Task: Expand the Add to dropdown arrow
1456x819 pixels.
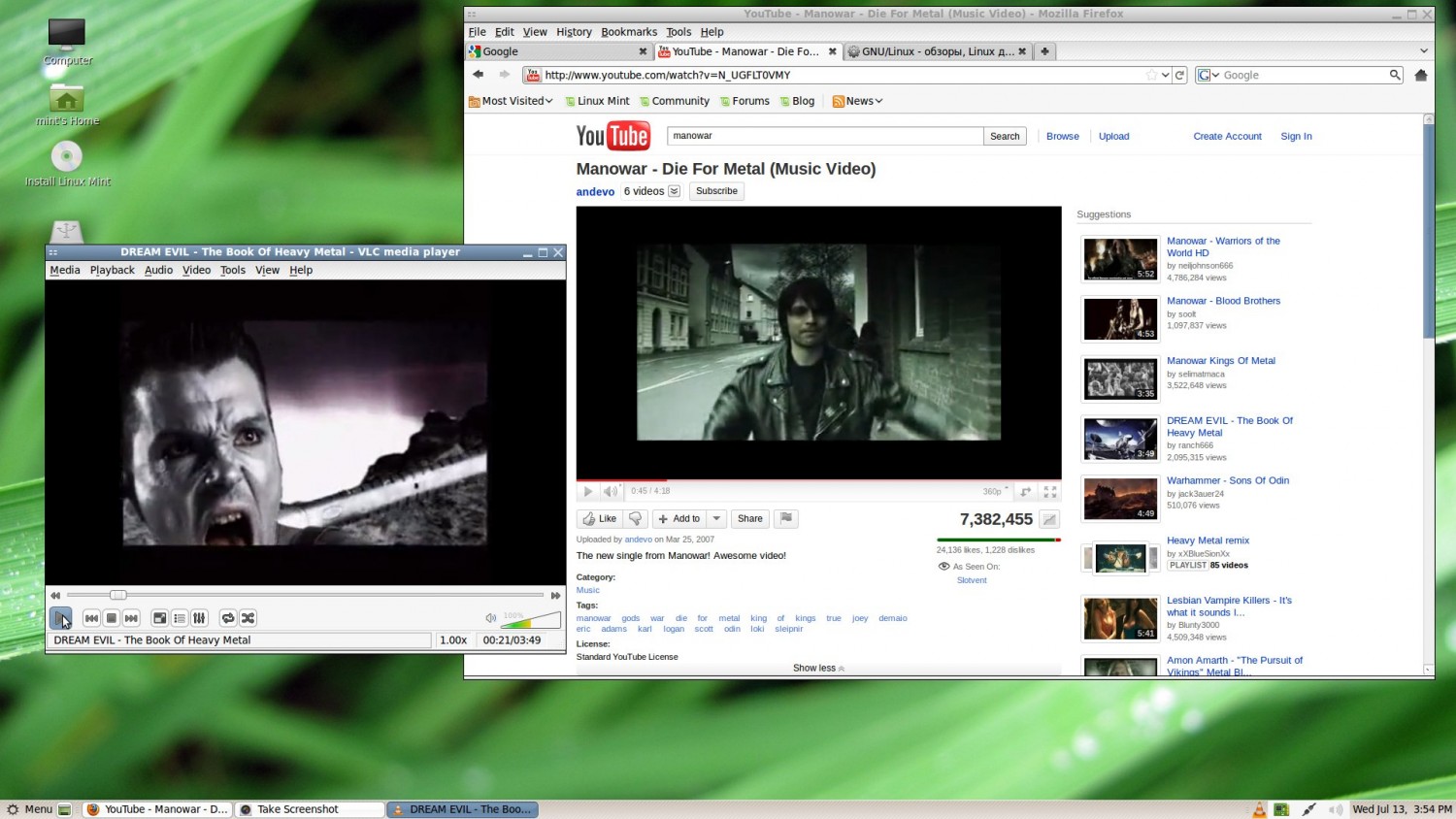Action: coord(716,518)
